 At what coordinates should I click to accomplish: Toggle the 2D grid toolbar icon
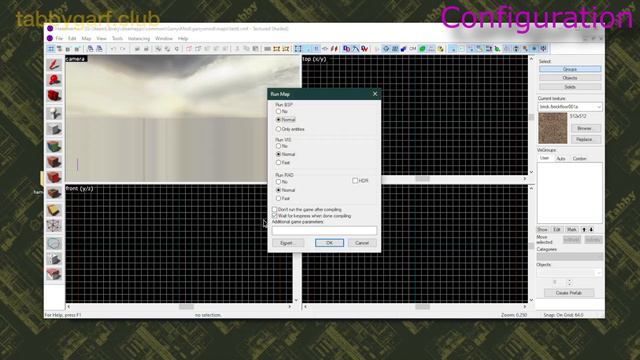[x=51, y=49]
